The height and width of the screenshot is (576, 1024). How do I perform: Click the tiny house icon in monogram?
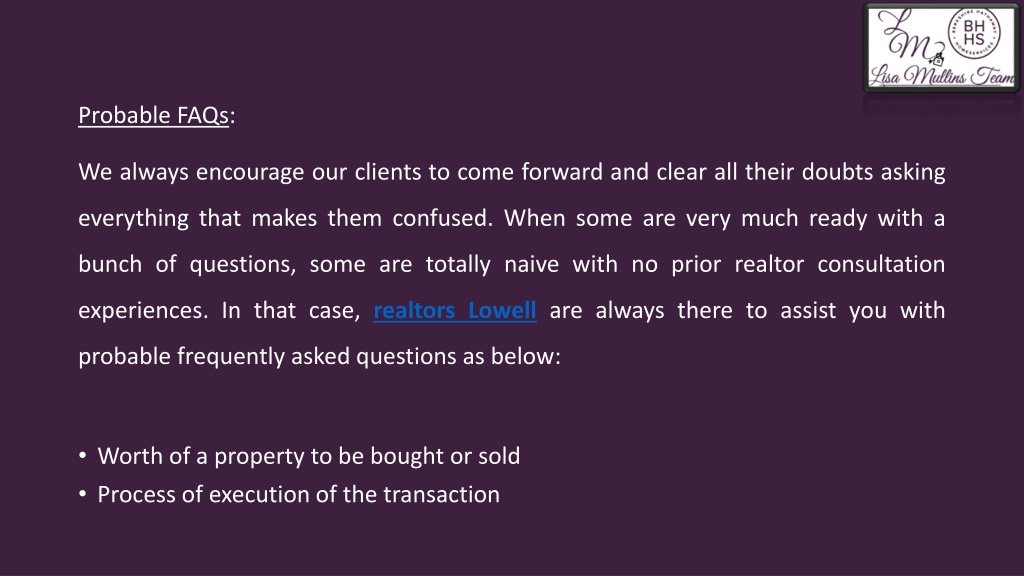coord(938,59)
